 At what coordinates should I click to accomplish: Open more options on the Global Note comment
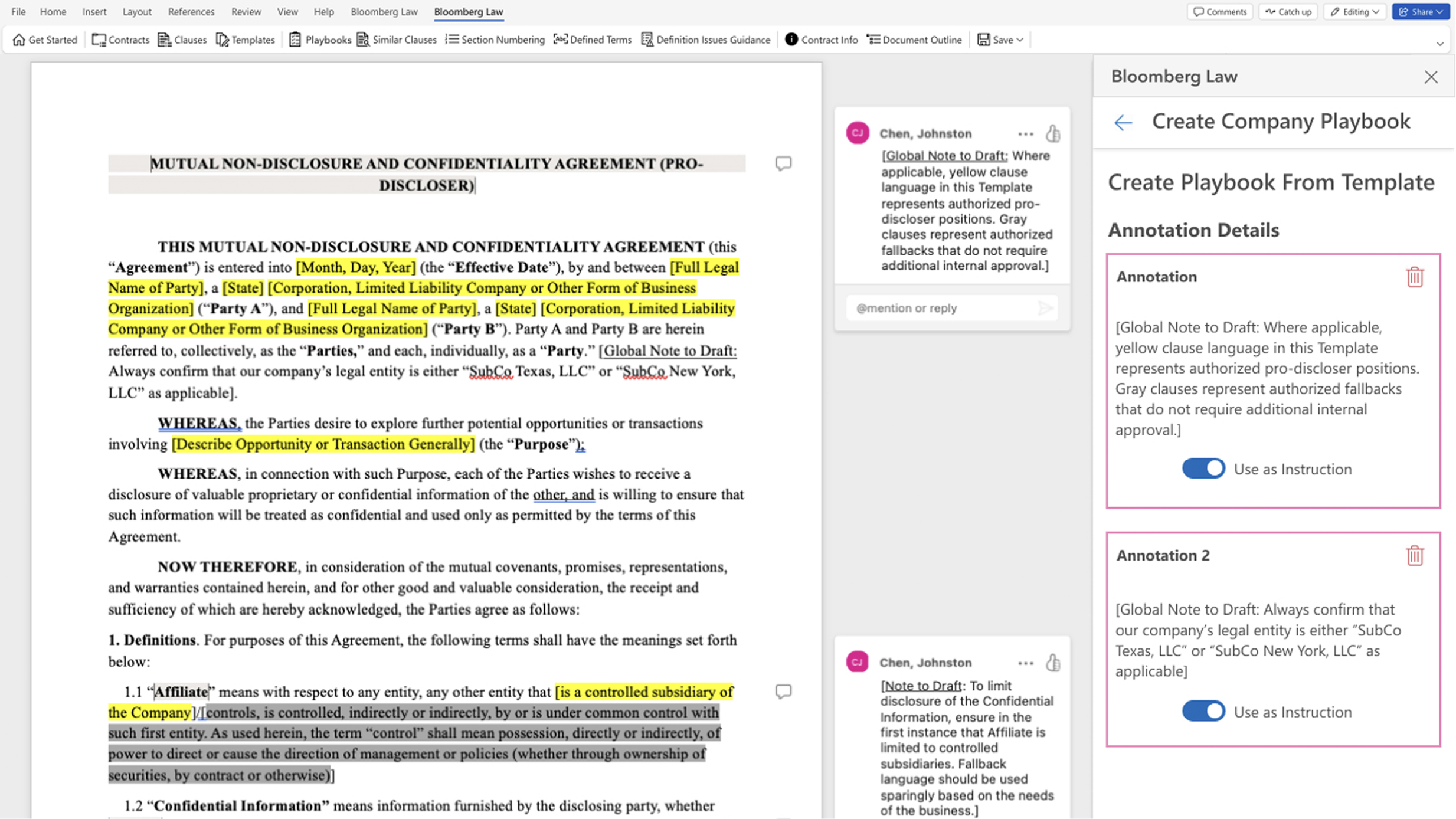point(1026,134)
